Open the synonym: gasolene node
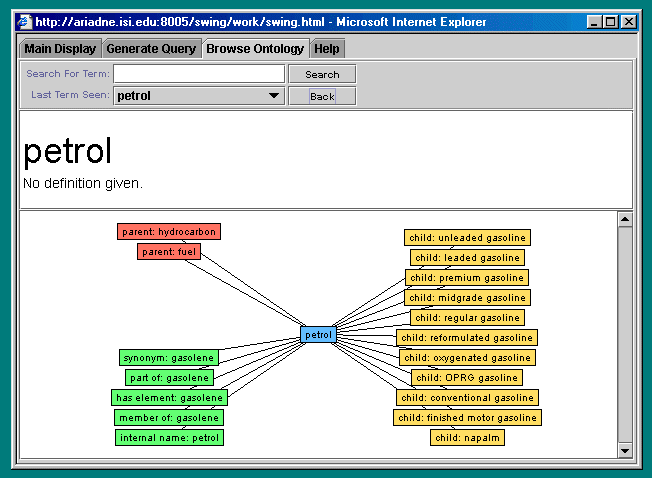 (x=168, y=358)
